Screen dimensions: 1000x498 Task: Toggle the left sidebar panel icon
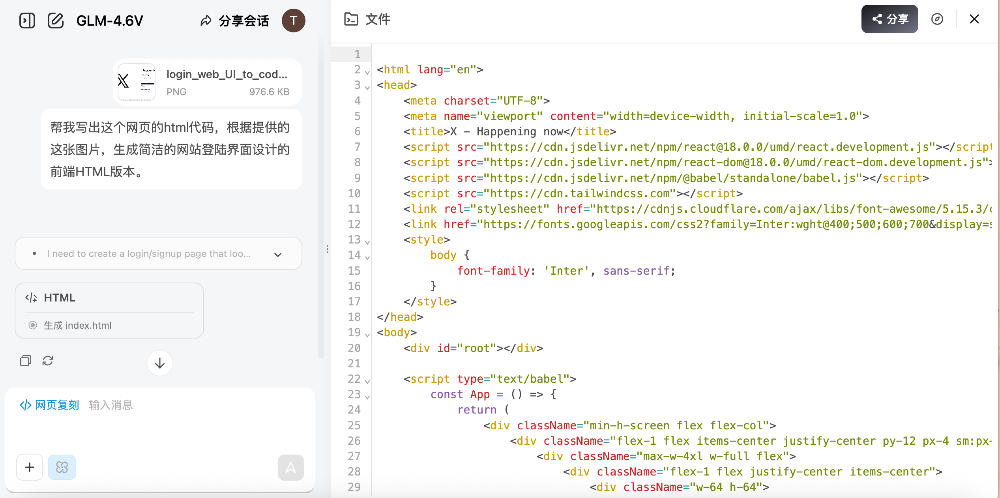tap(27, 20)
